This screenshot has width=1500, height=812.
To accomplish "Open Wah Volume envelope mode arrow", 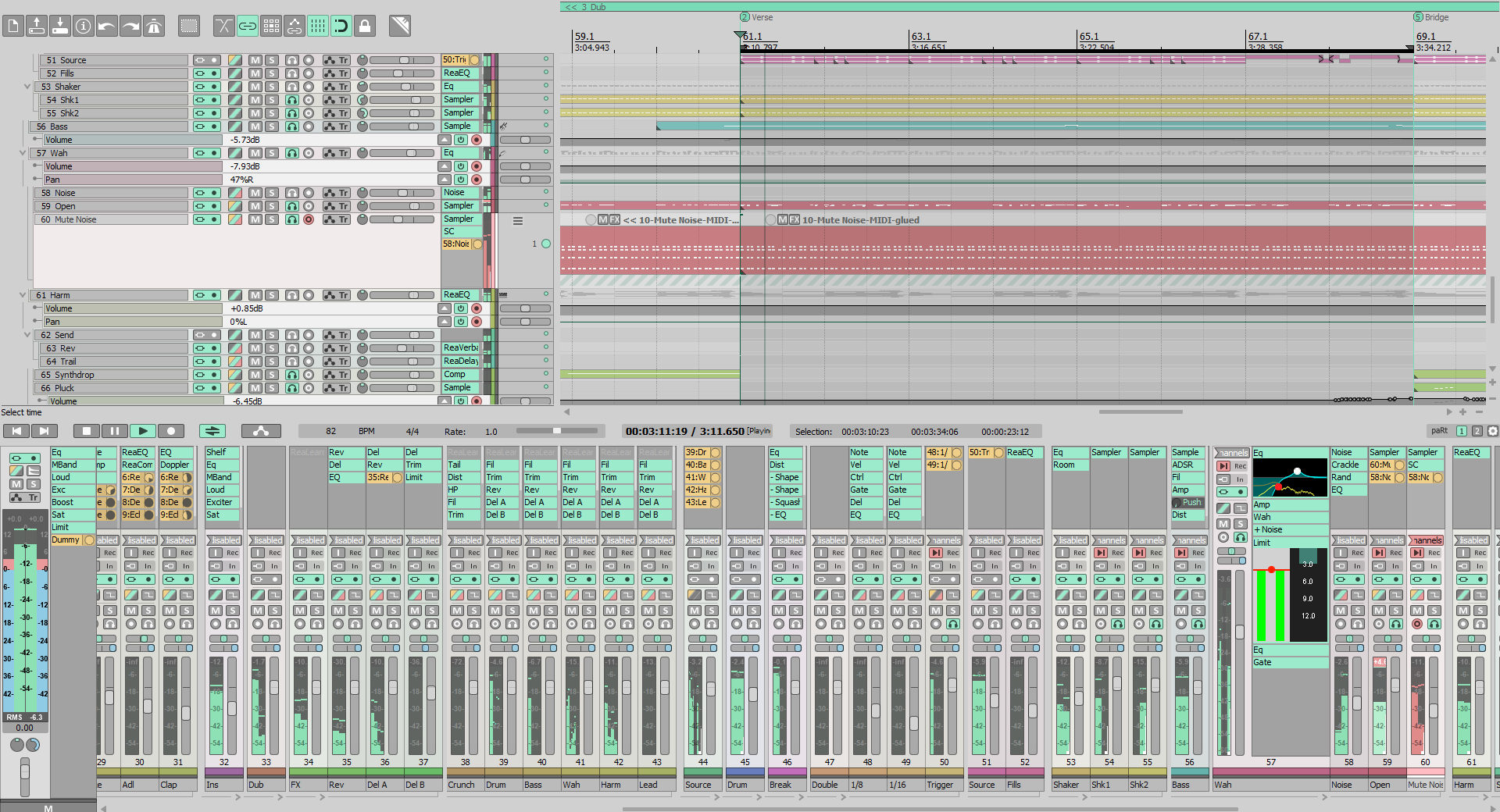I will (x=445, y=166).
